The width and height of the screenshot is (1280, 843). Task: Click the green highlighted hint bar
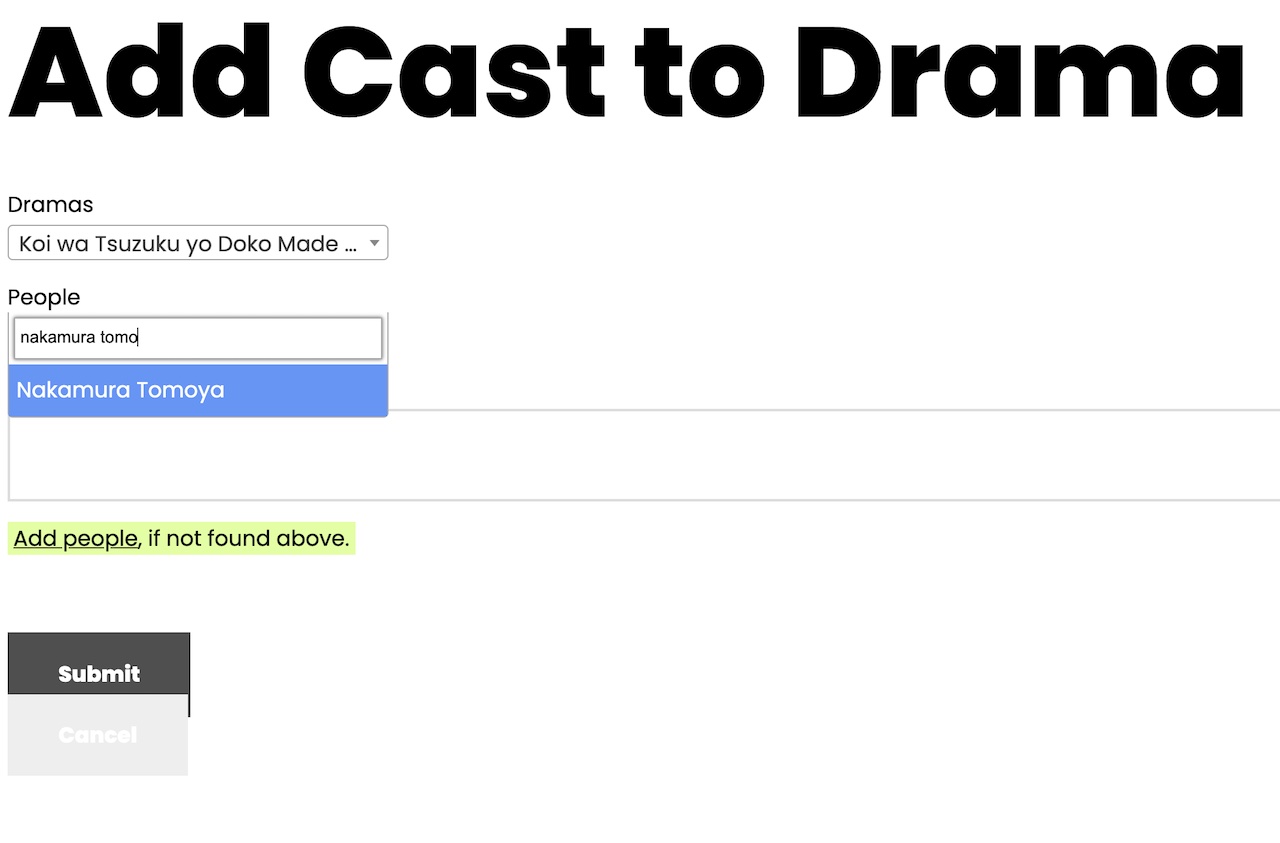[182, 538]
